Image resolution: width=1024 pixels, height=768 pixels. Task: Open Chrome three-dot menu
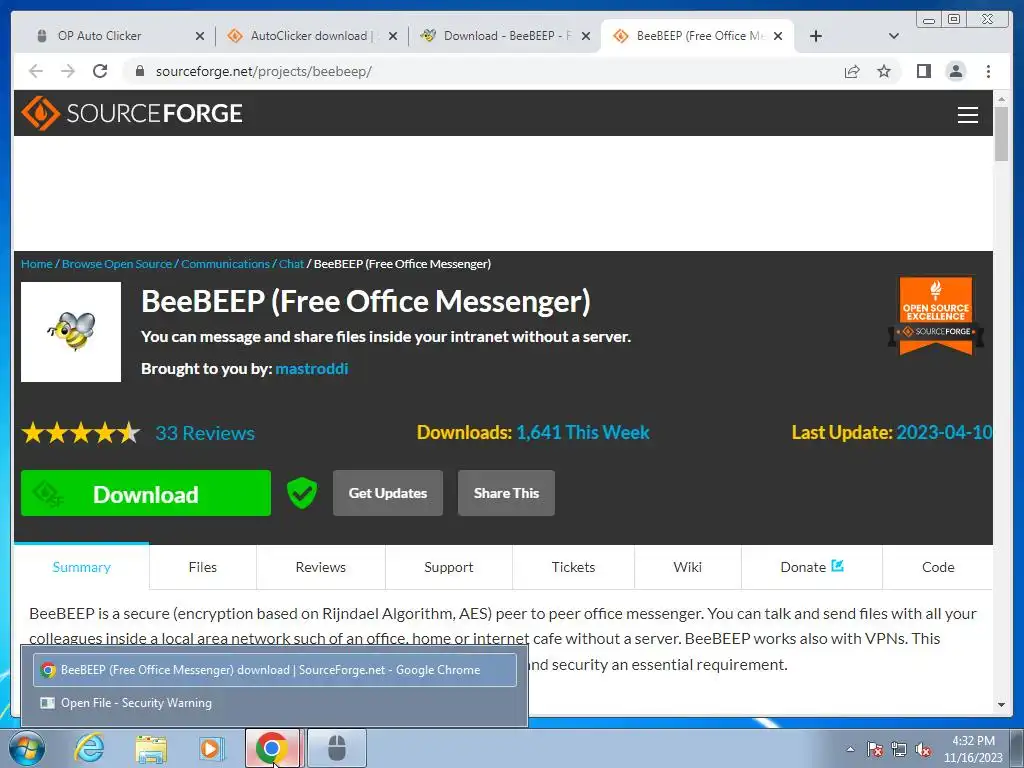pos(988,71)
